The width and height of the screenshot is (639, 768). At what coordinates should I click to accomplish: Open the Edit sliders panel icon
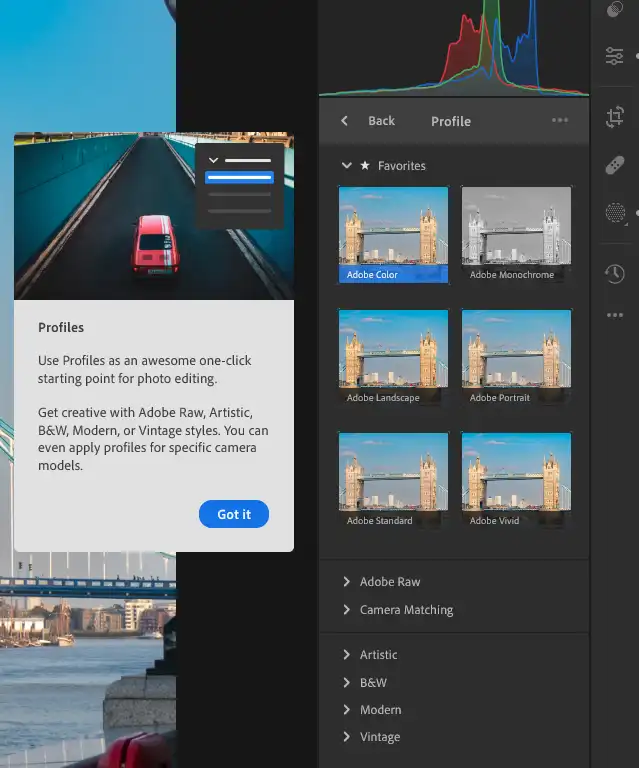click(614, 56)
